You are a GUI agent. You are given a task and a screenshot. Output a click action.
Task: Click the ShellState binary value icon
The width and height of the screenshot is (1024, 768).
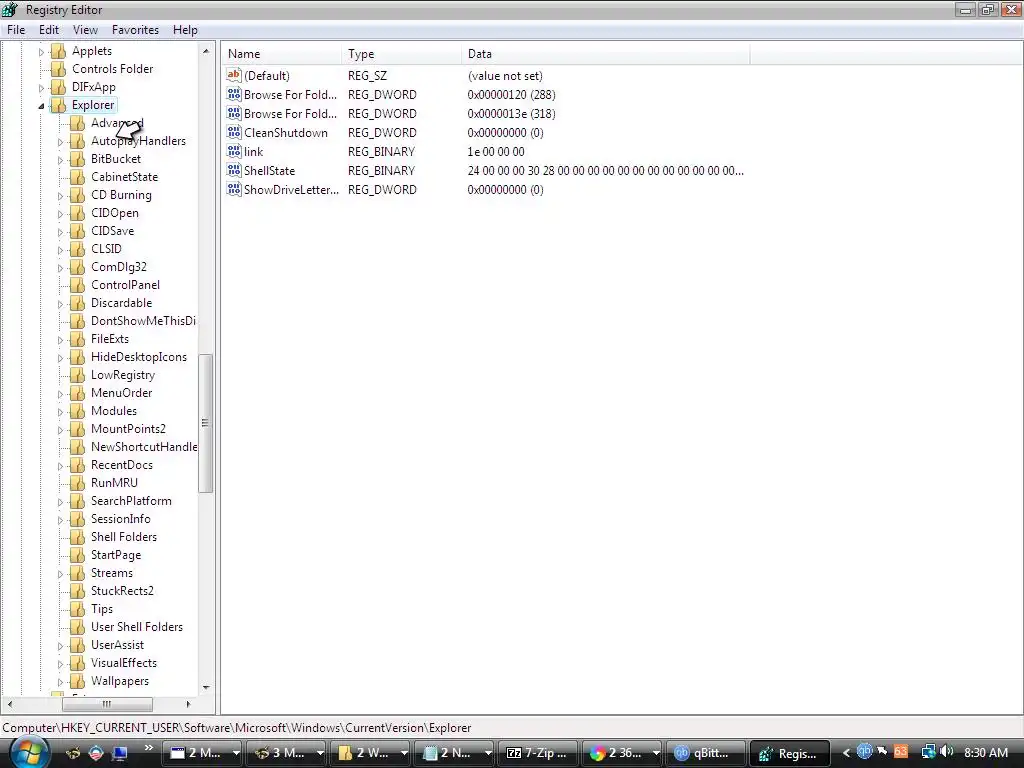click(234, 170)
